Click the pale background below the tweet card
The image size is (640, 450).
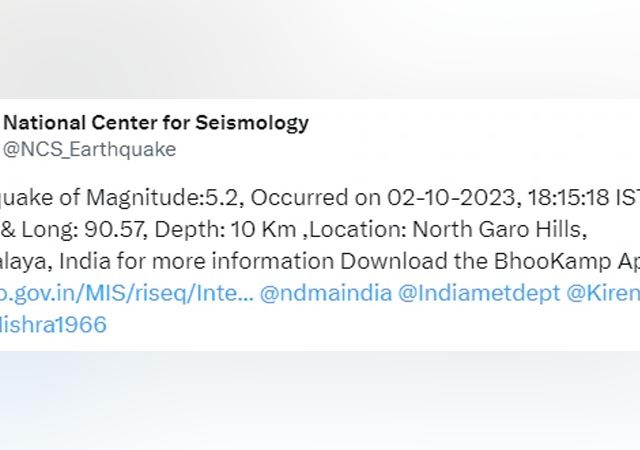[320, 400]
